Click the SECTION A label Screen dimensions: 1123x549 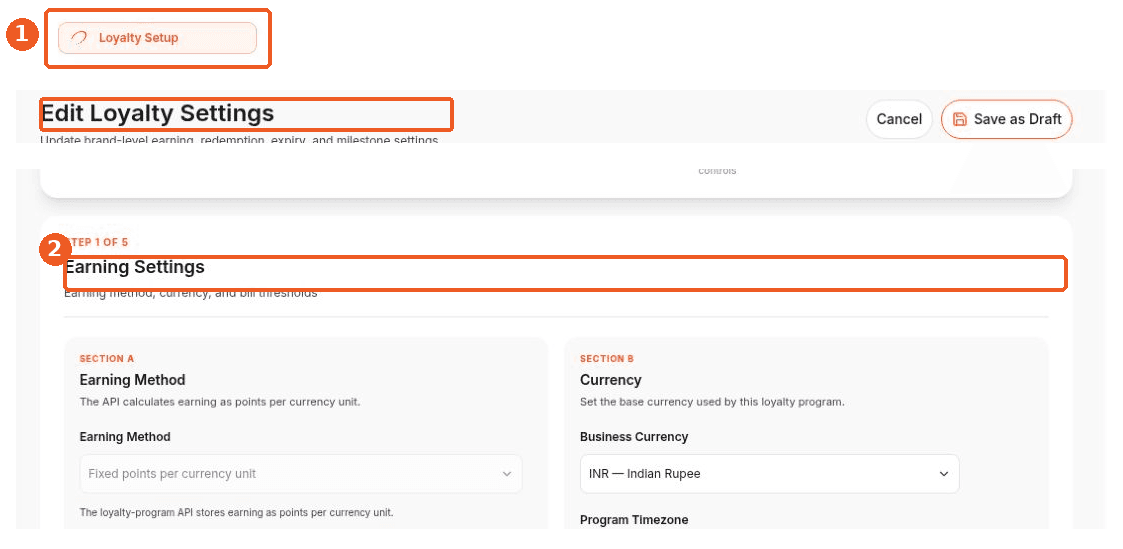tap(107, 359)
